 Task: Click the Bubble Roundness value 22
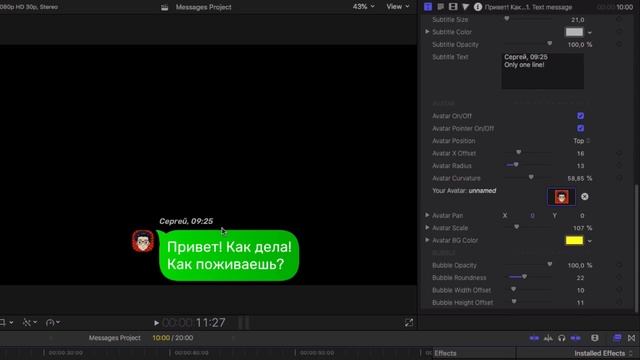[x=580, y=278]
